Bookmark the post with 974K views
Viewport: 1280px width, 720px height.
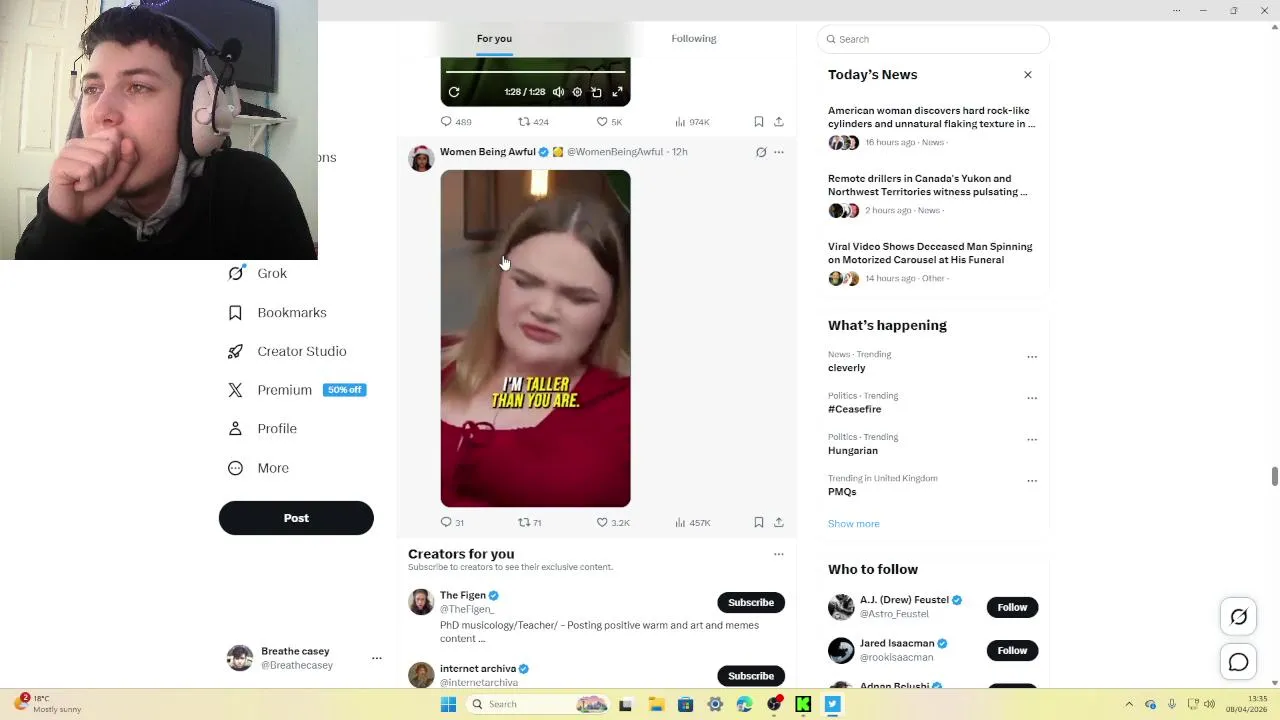759,122
